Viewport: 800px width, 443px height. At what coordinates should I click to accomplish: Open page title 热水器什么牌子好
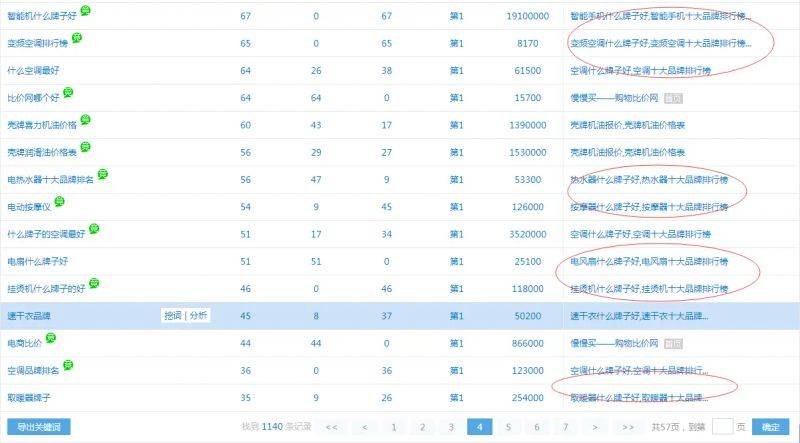pos(649,180)
